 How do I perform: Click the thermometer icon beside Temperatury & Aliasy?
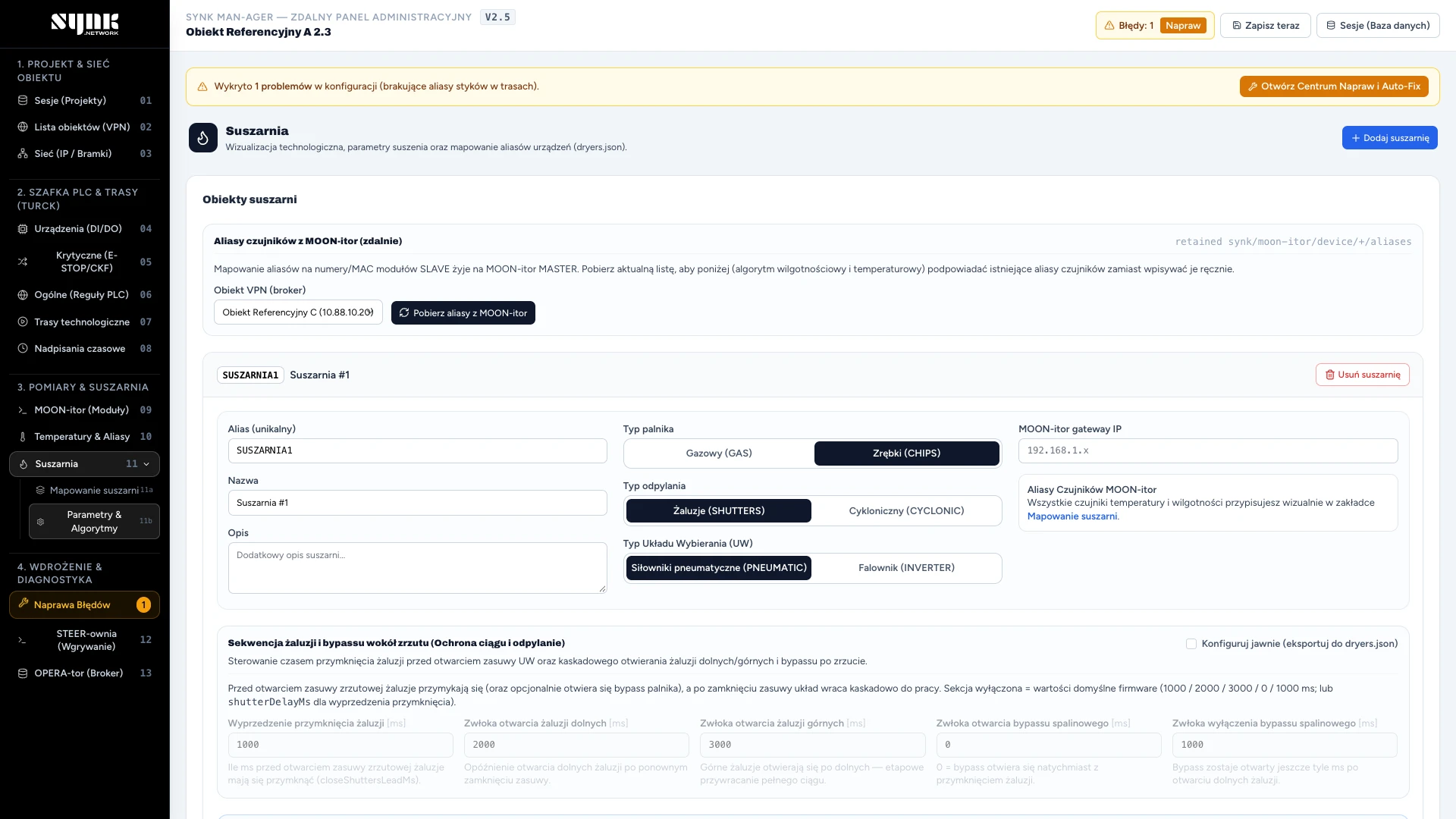(x=23, y=437)
